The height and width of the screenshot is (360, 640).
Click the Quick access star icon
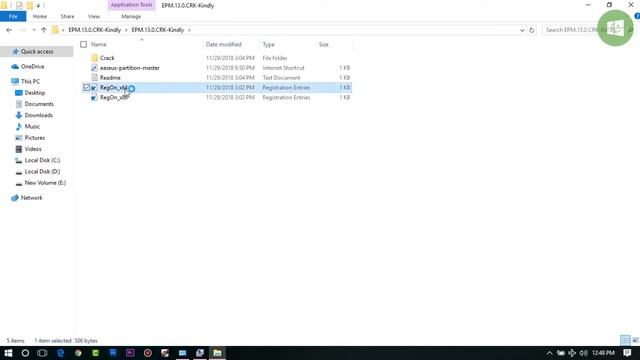(x=16, y=51)
